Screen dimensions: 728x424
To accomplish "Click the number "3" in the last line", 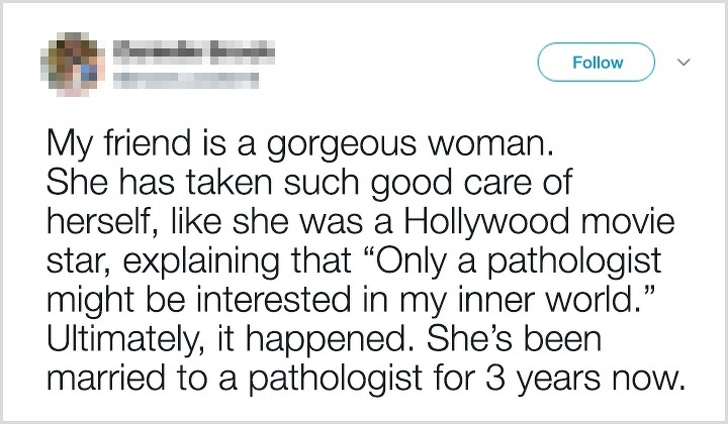I will point(495,378).
